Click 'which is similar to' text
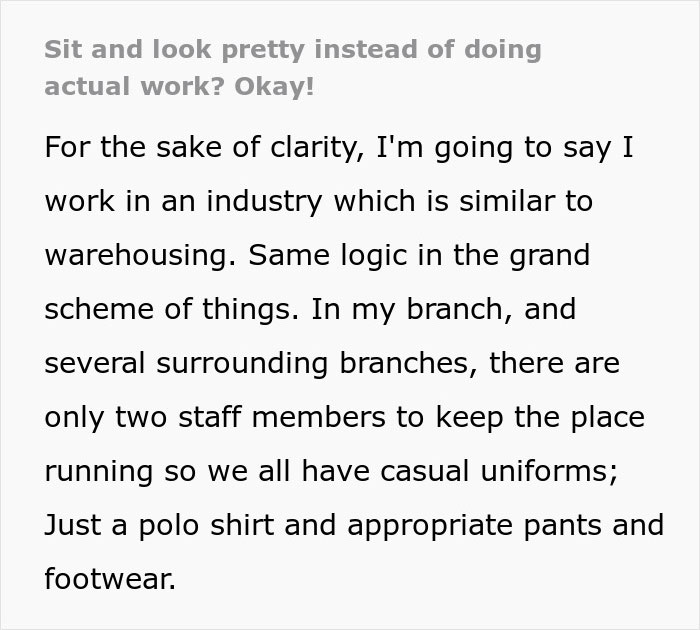 click(463, 201)
